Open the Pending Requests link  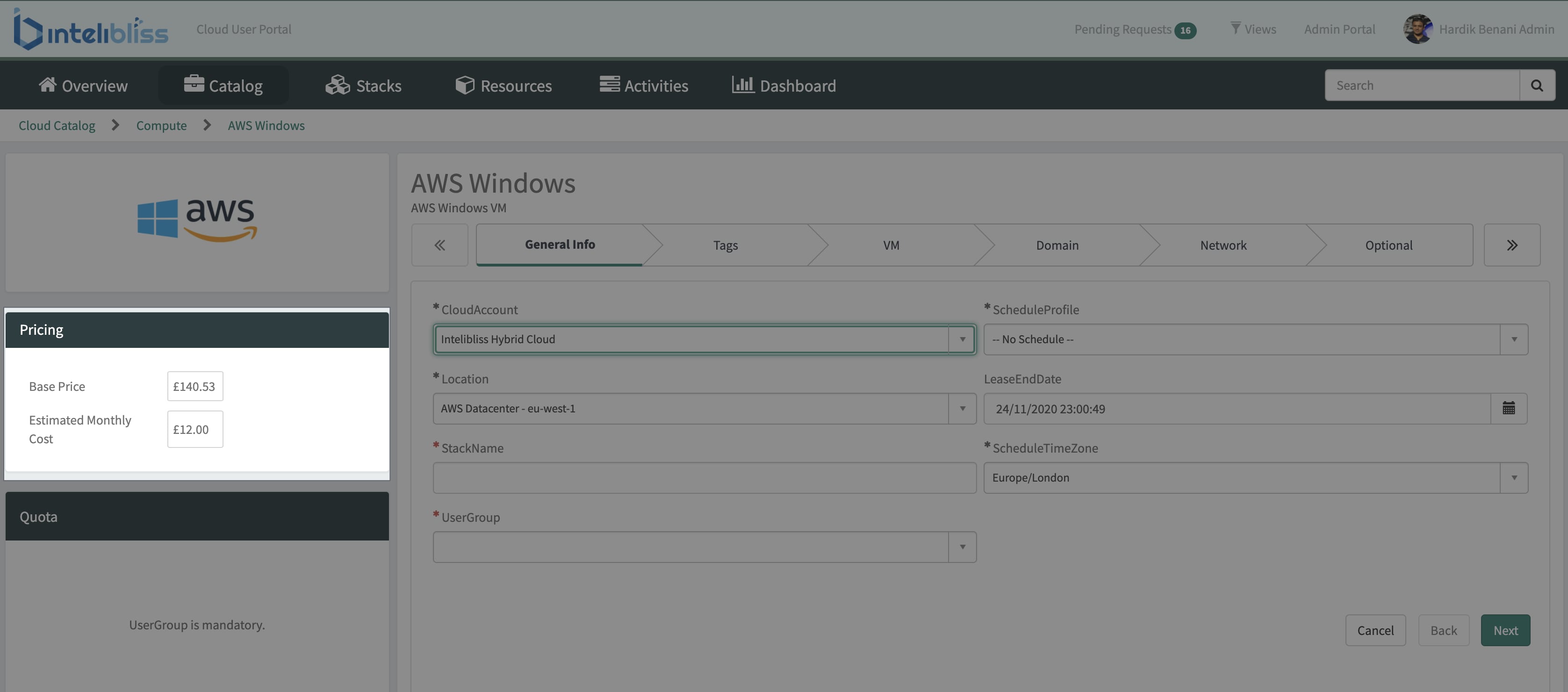coord(1122,29)
